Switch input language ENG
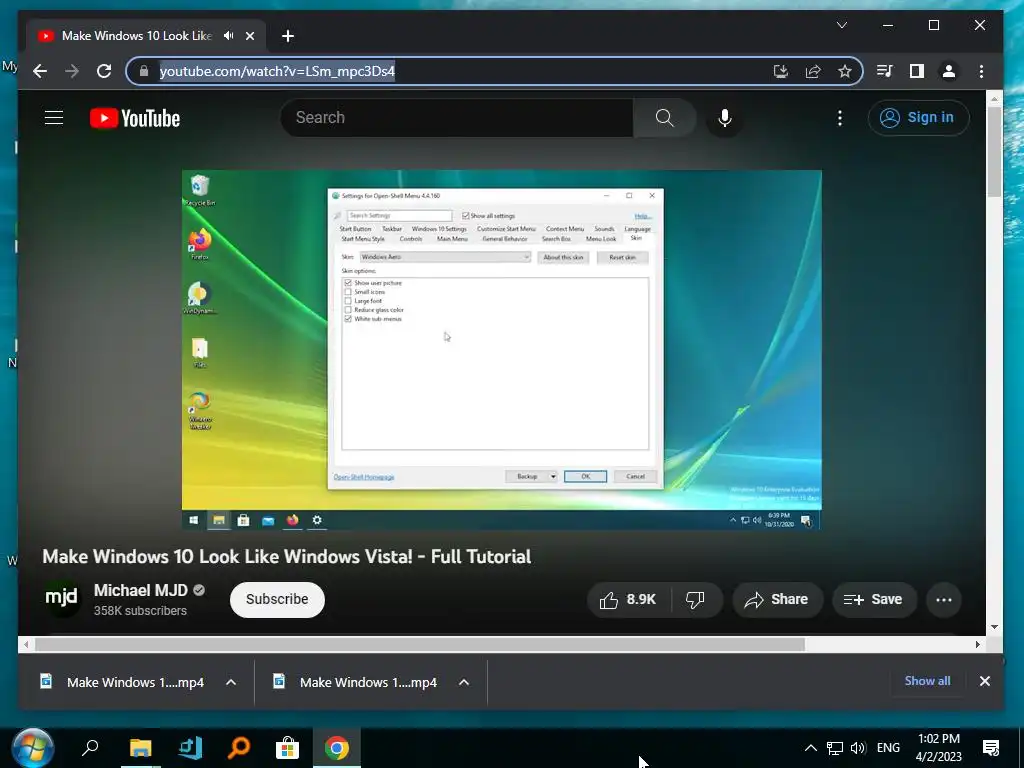The height and width of the screenshot is (768, 1024). 888,748
